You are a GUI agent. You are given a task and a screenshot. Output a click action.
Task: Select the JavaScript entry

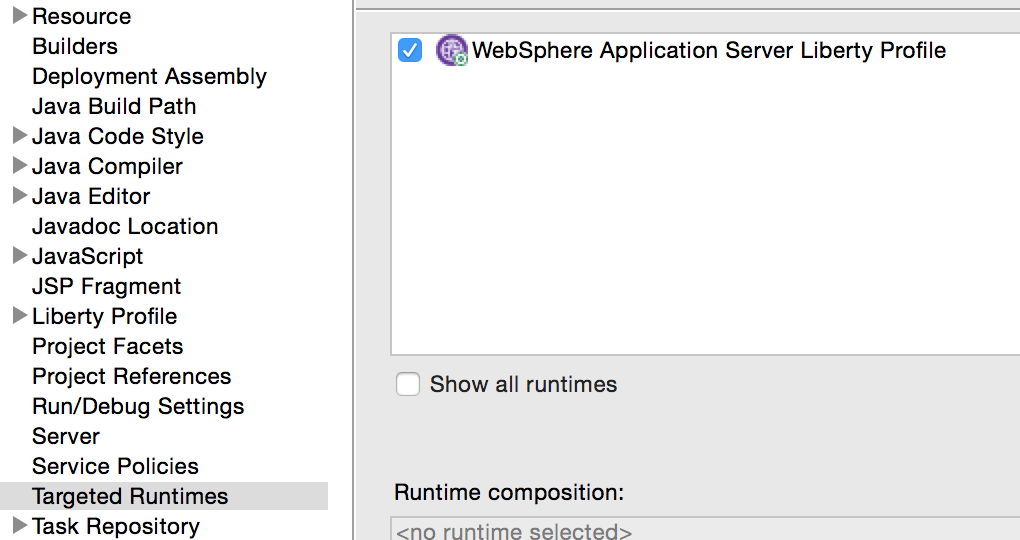point(87,256)
